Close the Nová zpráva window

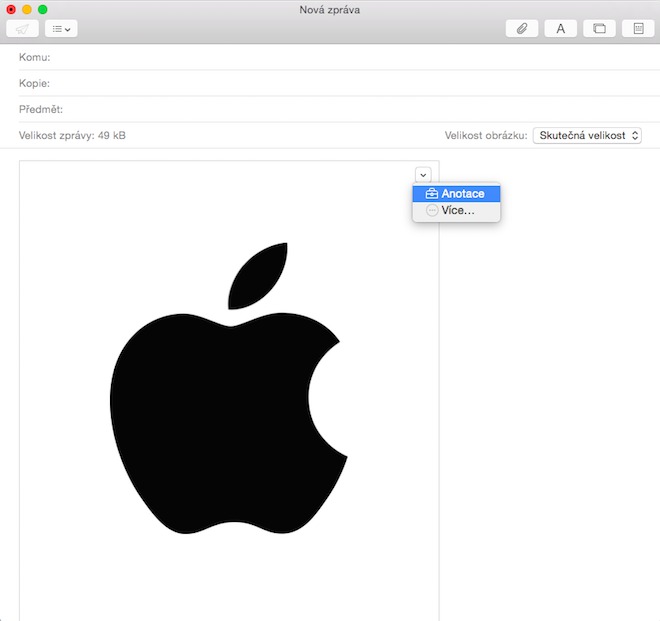(11, 9)
